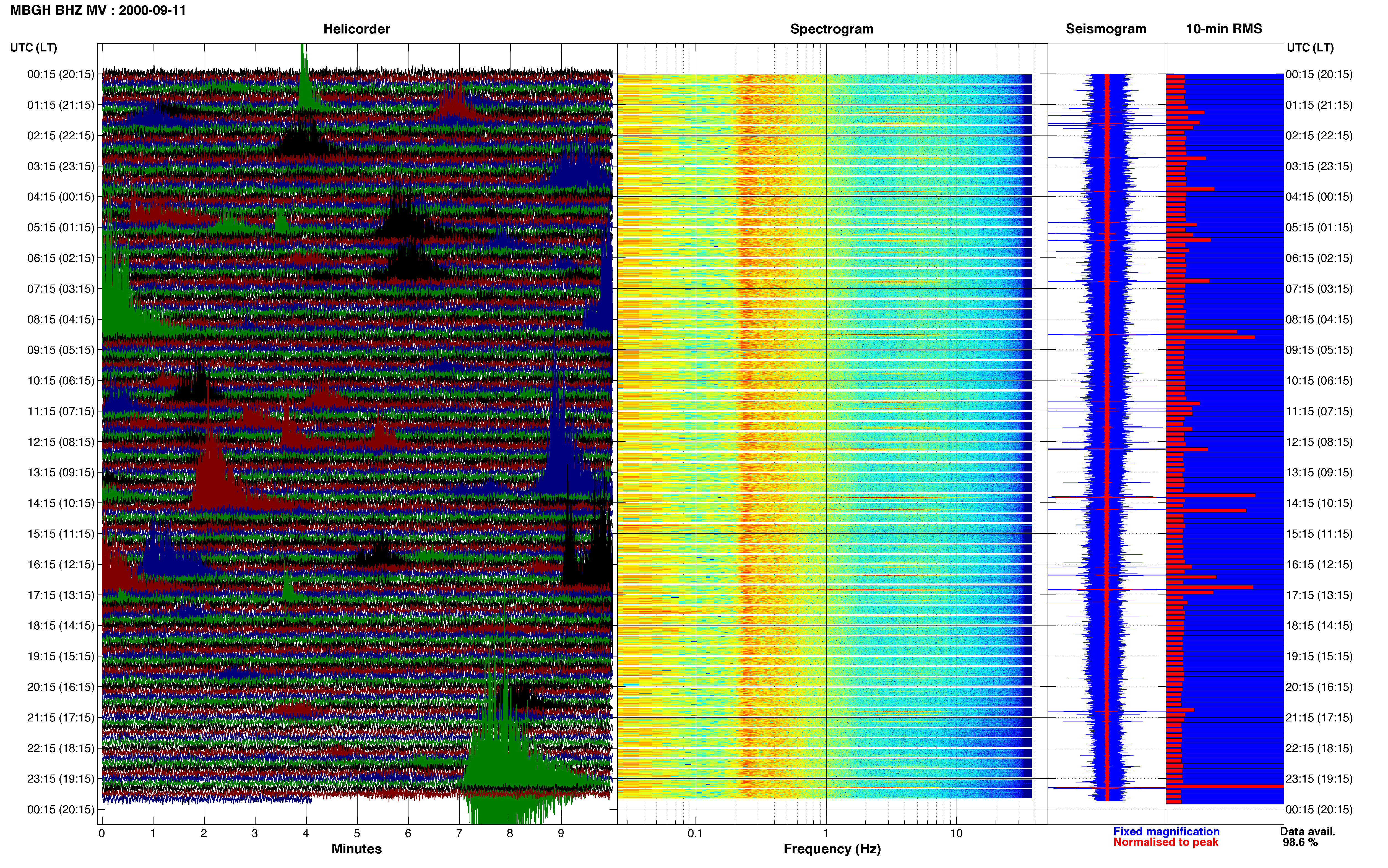1388x868 pixels.
Task: Click the blue Fixed magnification legend text
Action: click(1166, 831)
